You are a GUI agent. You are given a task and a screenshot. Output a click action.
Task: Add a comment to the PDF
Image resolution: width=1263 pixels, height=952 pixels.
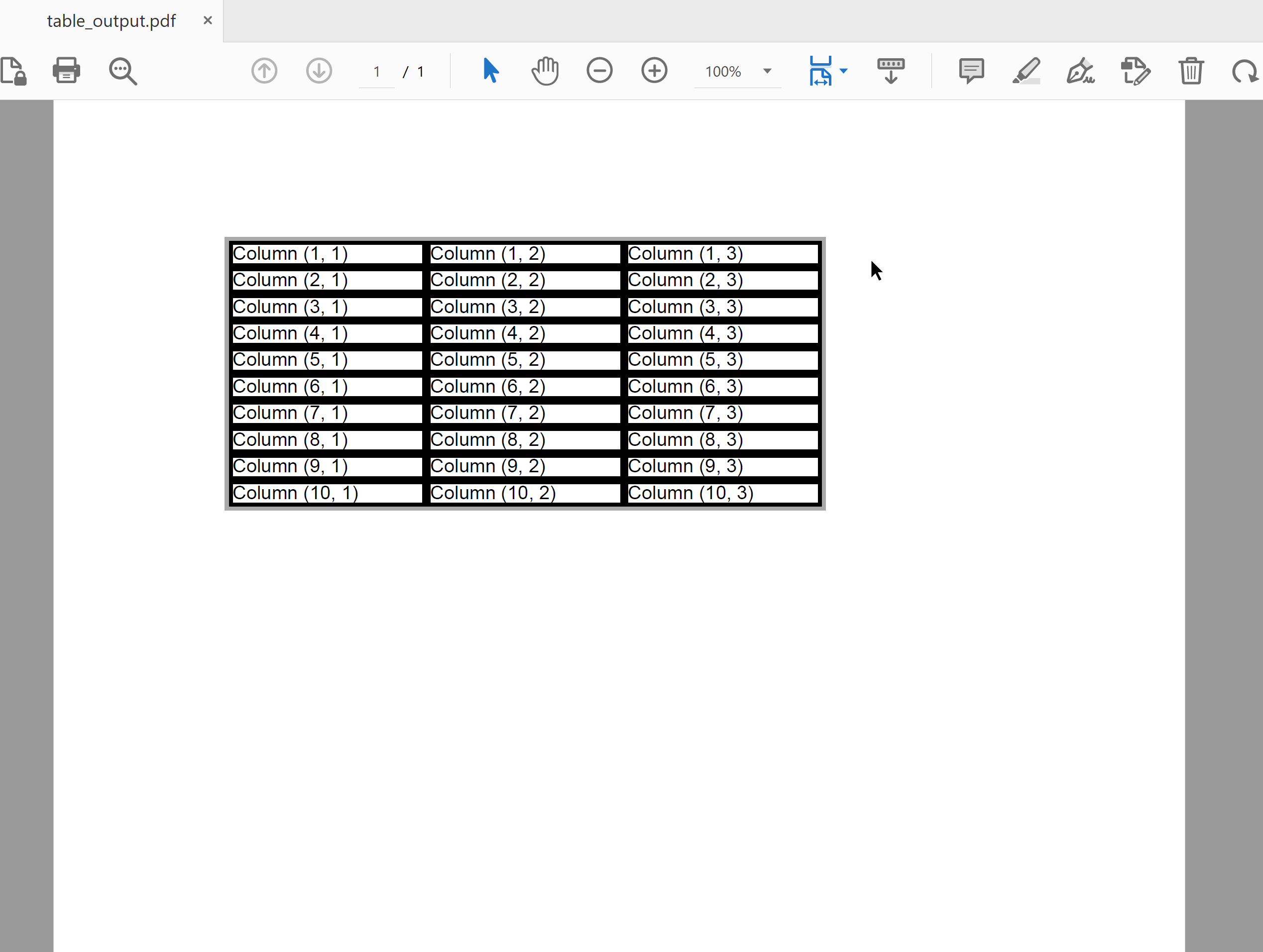[x=972, y=71]
